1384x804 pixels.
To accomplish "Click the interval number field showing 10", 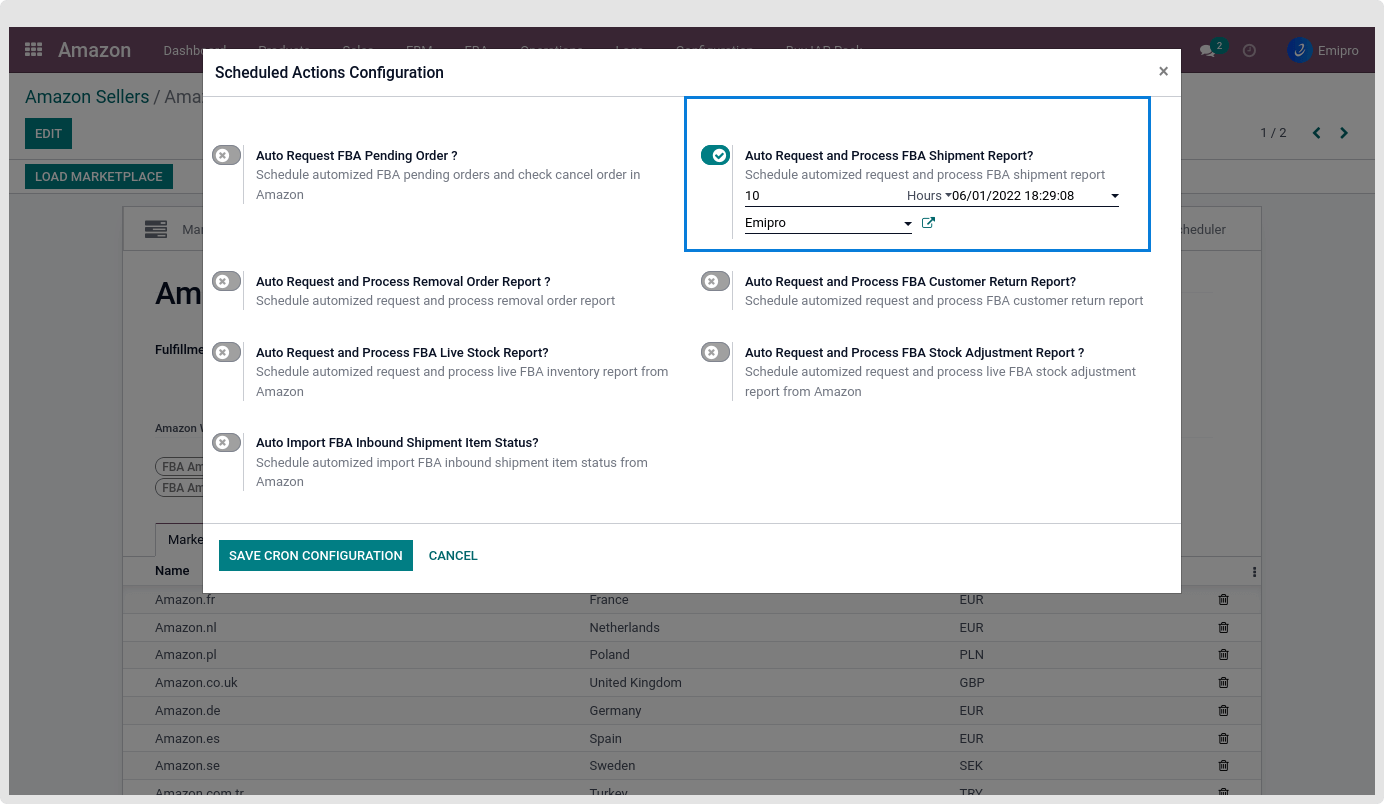I will point(820,196).
